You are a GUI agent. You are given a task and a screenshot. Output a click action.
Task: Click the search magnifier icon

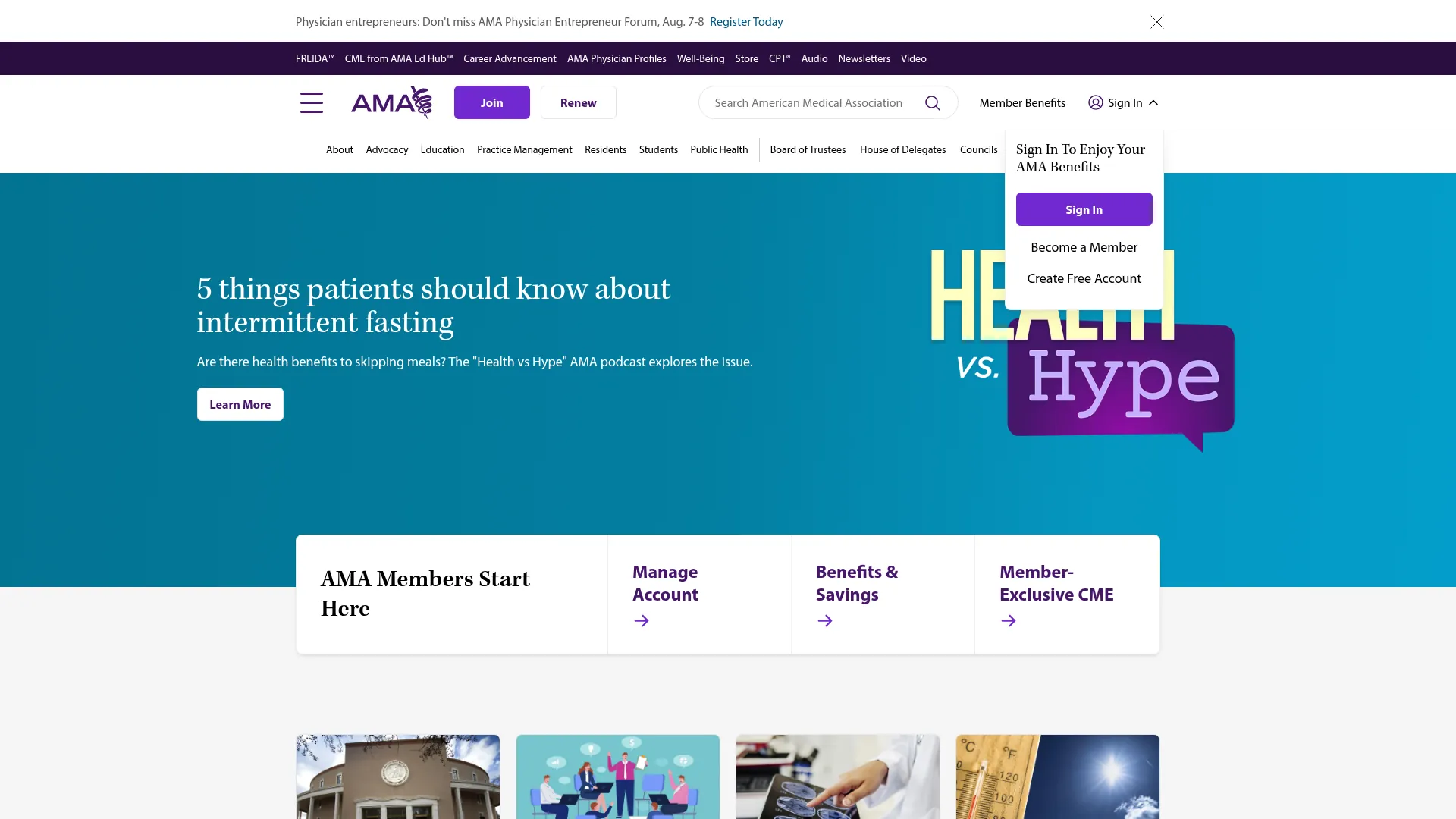click(933, 103)
